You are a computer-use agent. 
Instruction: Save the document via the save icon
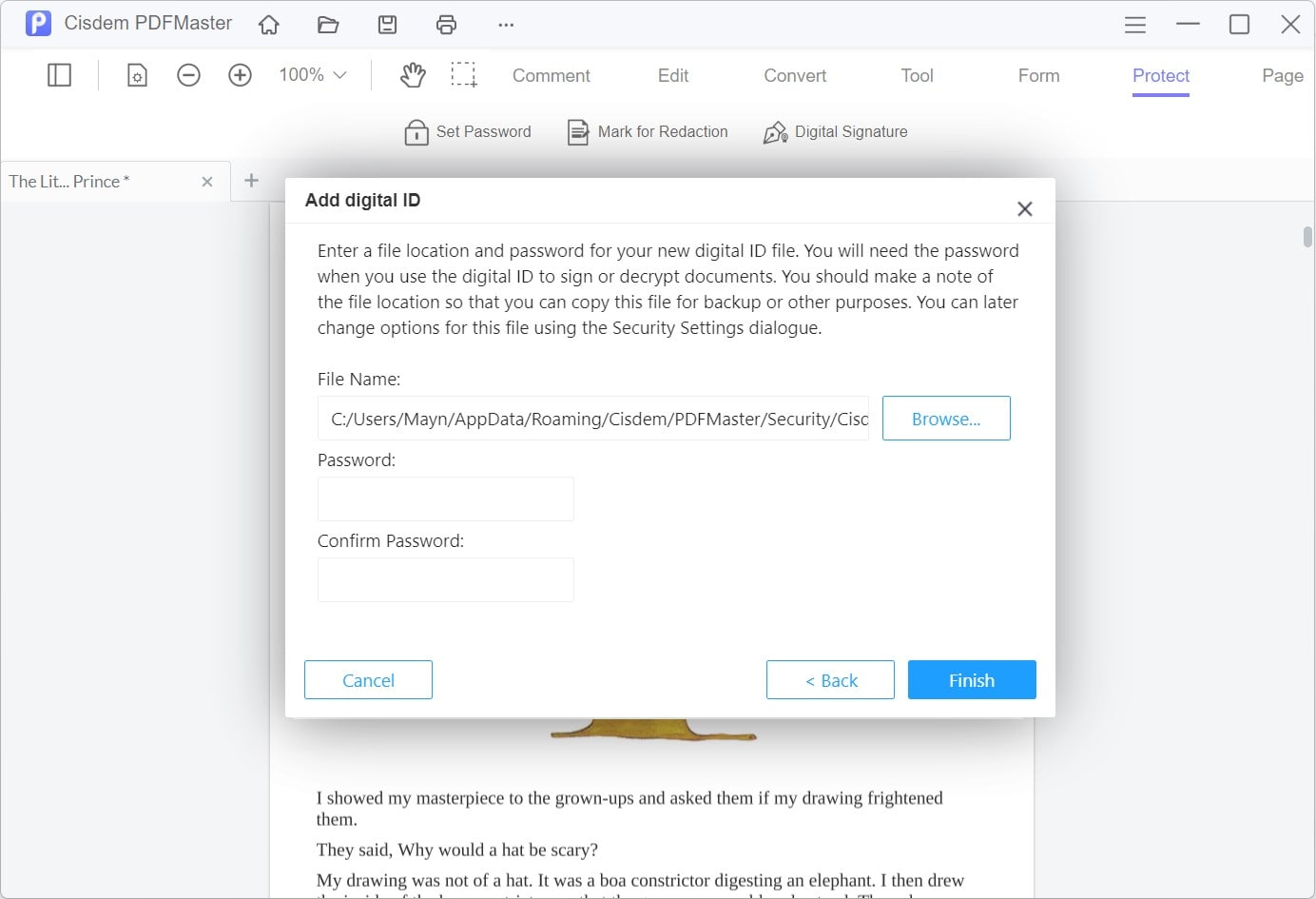pyautogui.click(x=387, y=24)
